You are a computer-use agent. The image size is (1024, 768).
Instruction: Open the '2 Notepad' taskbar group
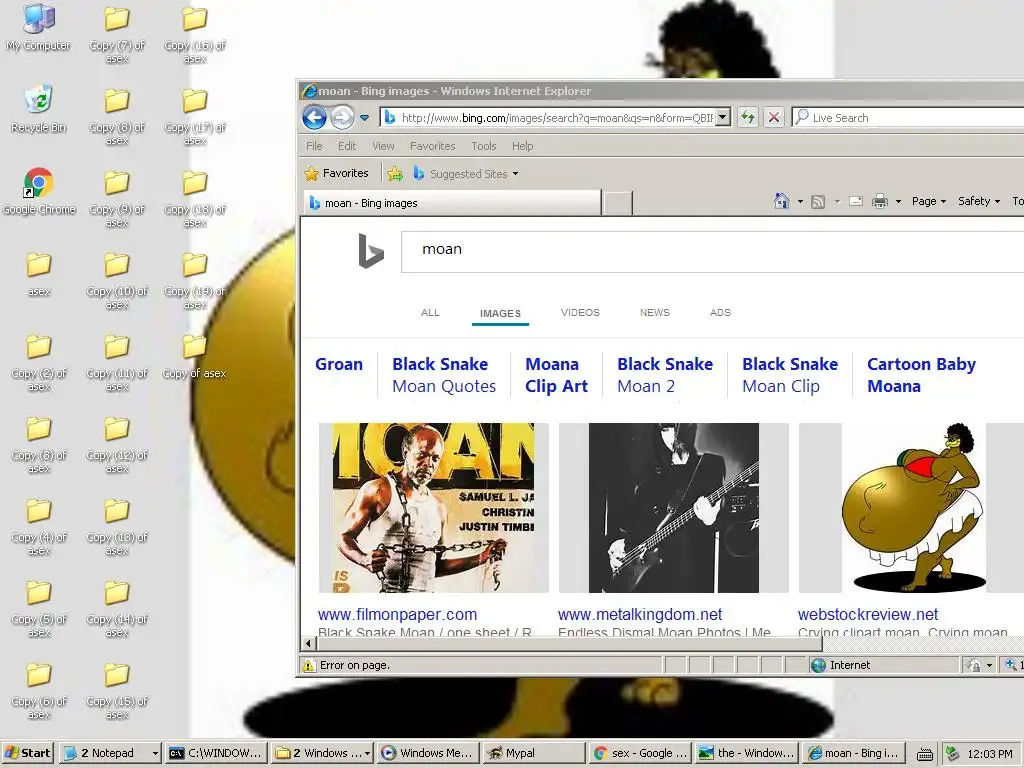(x=110, y=753)
